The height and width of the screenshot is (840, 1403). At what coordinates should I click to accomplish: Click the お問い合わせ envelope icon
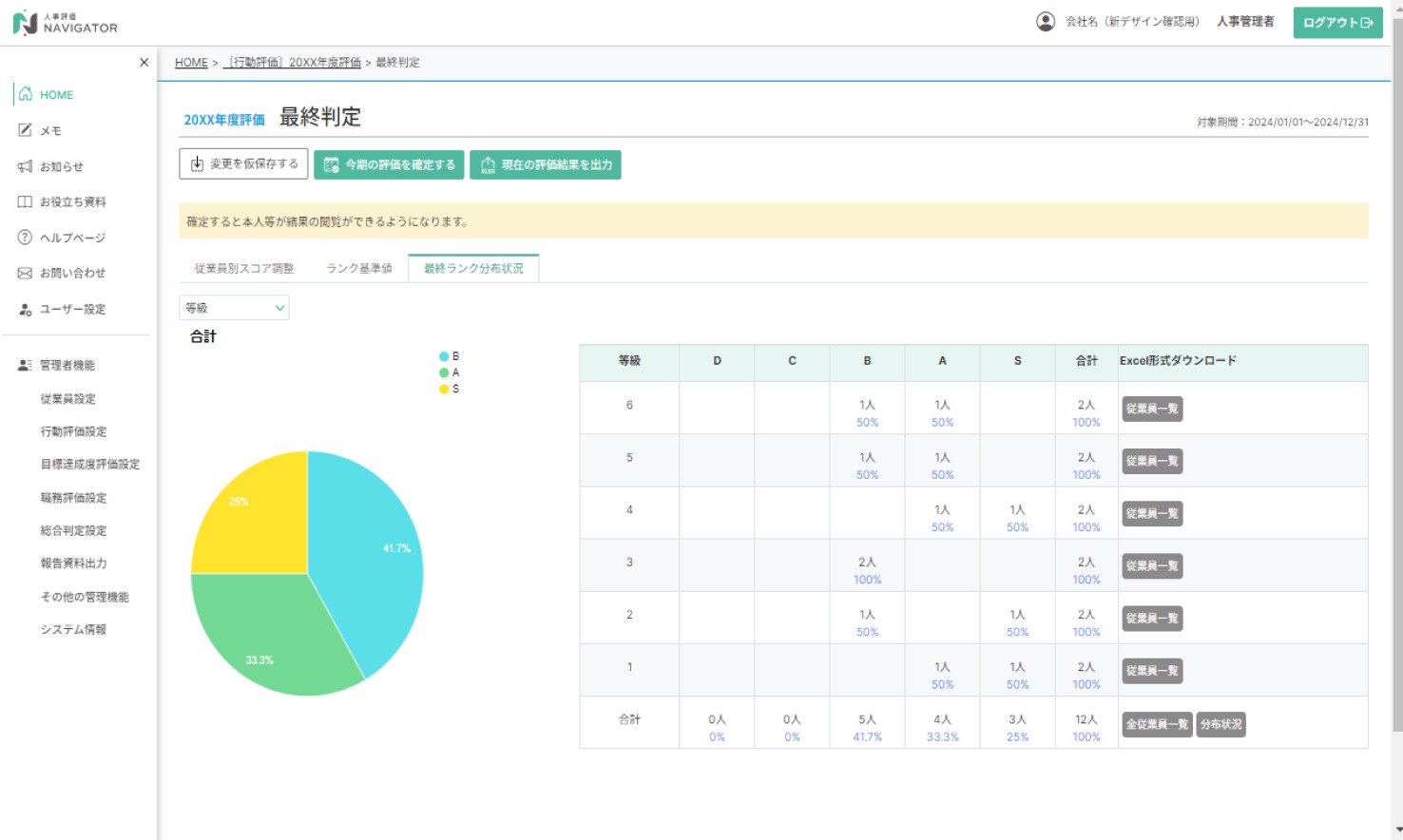[26, 273]
